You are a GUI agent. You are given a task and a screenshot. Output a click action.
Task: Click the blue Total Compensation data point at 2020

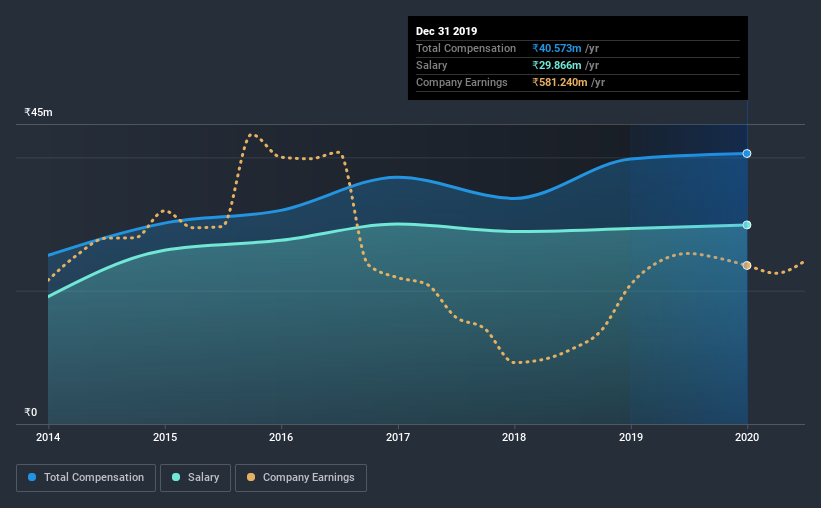click(747, 153)
